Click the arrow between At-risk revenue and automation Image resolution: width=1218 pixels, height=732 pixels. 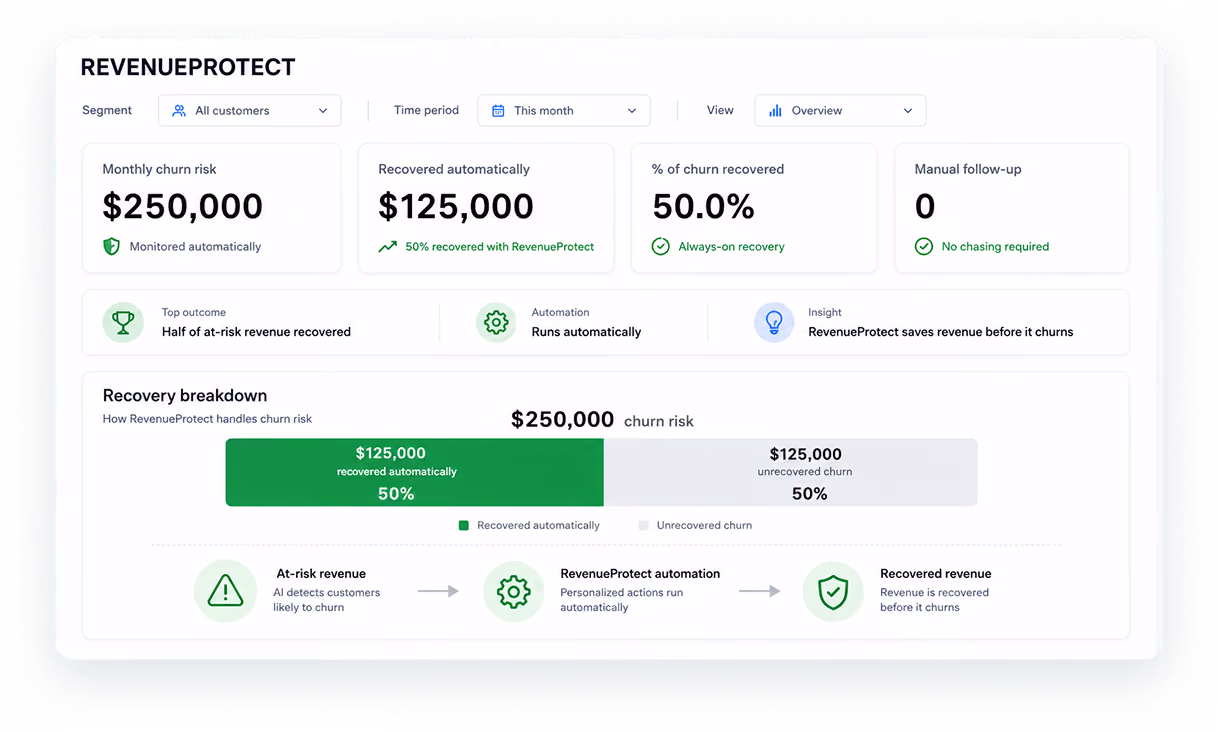(x=438, y=591)
